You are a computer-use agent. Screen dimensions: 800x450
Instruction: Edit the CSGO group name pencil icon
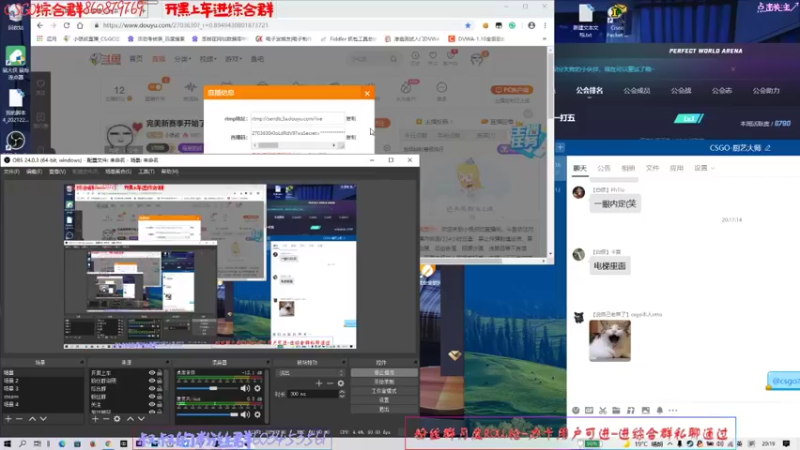coord(767,148)
